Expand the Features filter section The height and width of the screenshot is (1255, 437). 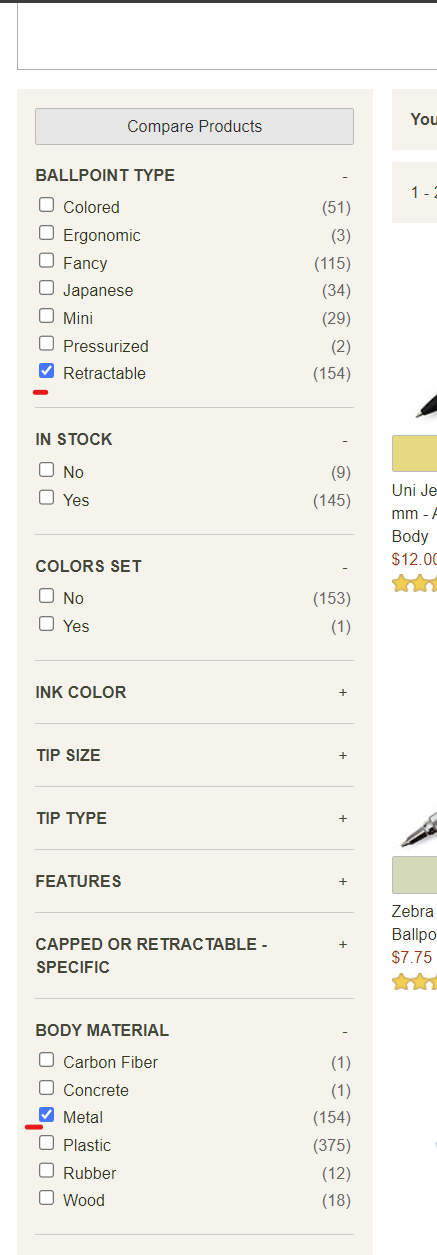coord(343,881)
